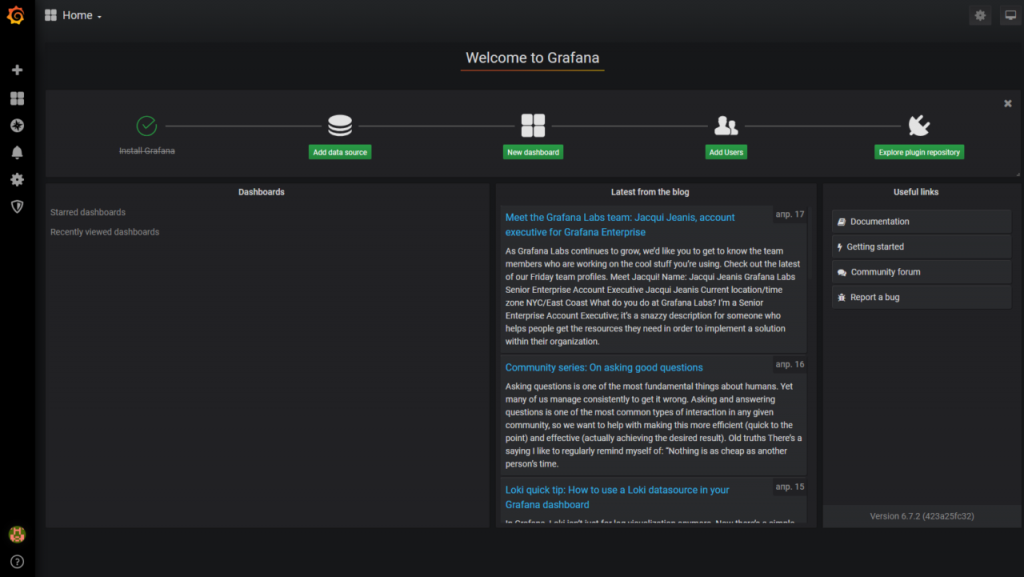Expand the Home dashboard dropdown
Image resolution: width=1024 pixels, height=577 pixels.
click(x=73, y=15)
